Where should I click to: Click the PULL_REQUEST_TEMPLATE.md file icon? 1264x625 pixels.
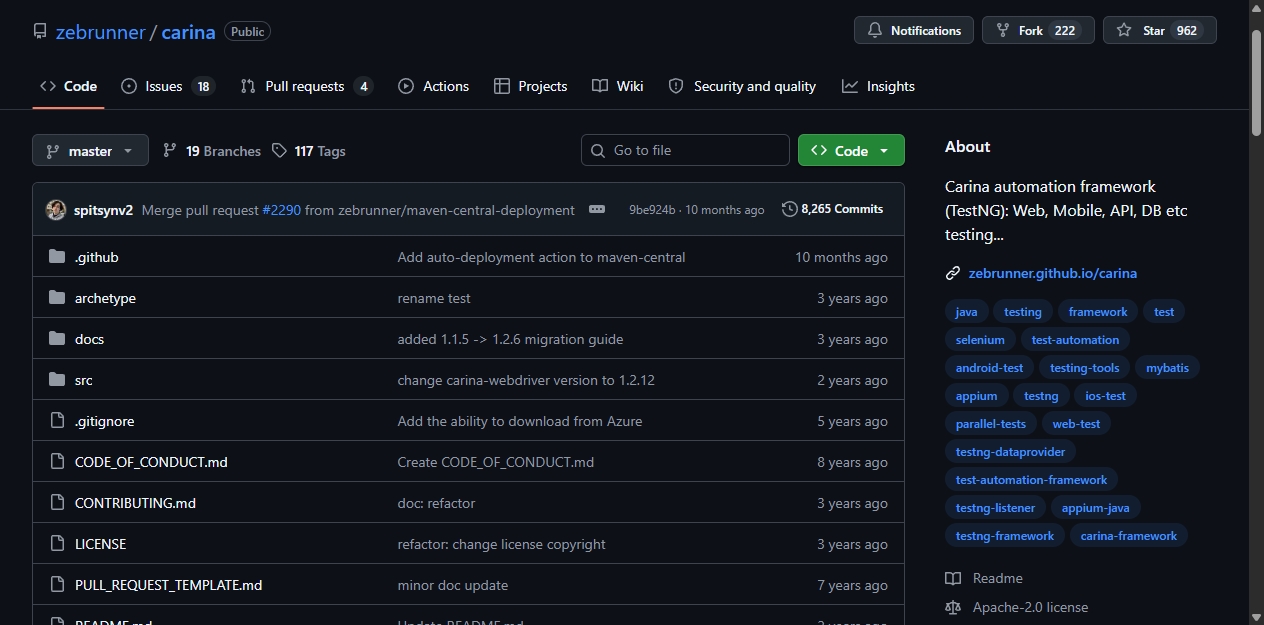tap(57, 585)
